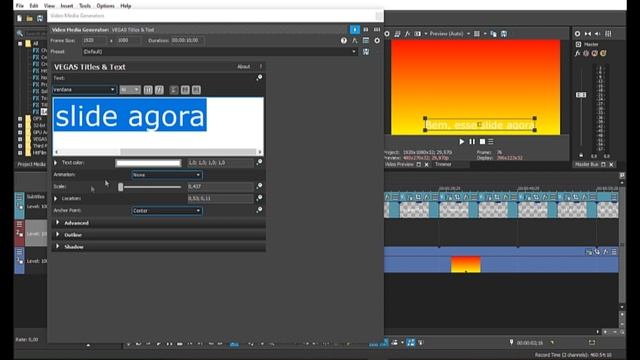Click the question mark next to About

click(261, 67)
